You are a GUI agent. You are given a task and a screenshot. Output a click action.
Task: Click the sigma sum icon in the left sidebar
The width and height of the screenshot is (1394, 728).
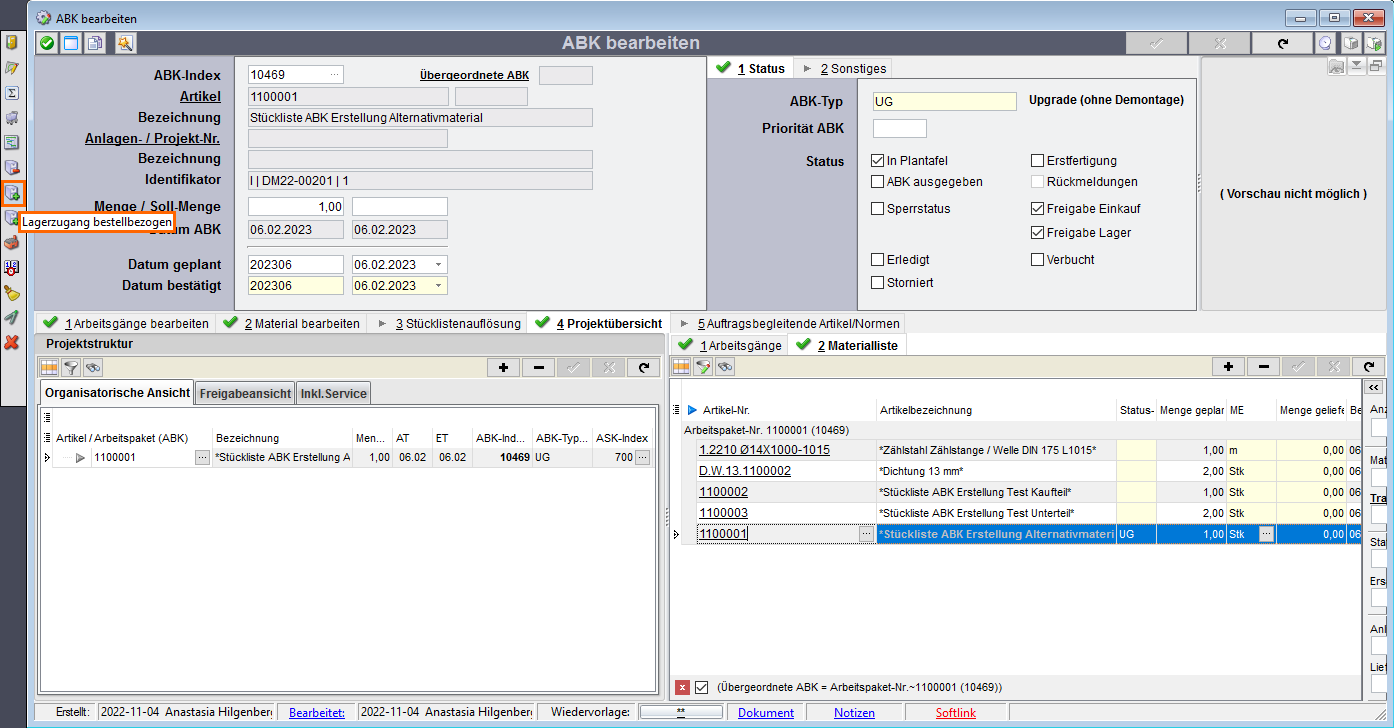(x=12, y=93)
